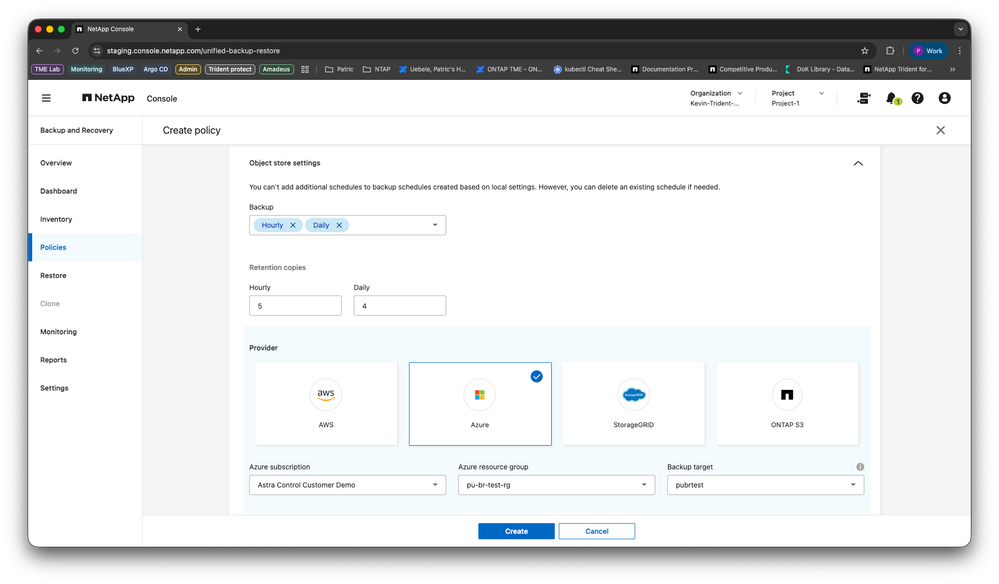Open the Admin bookmark group
Image resolution: width=999 pixels, height=584 pixels.
[188, 69]
